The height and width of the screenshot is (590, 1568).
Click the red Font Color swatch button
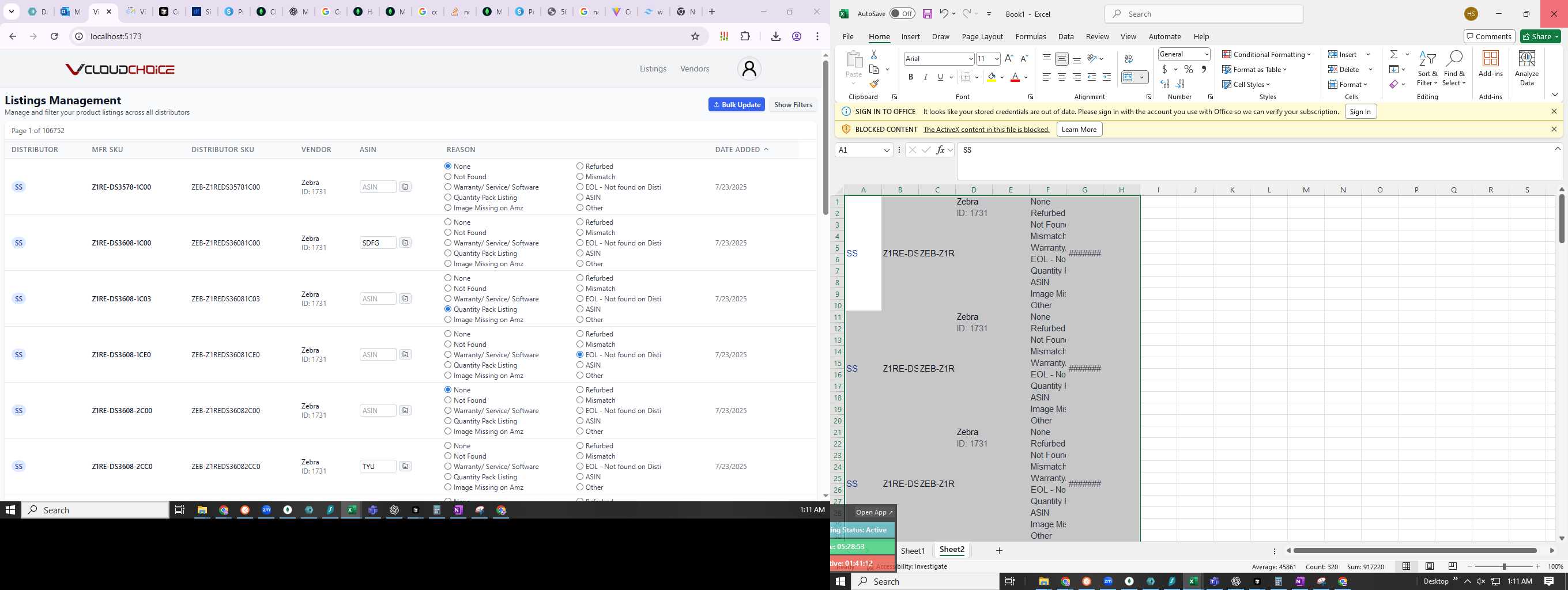tap(1015, 77)
